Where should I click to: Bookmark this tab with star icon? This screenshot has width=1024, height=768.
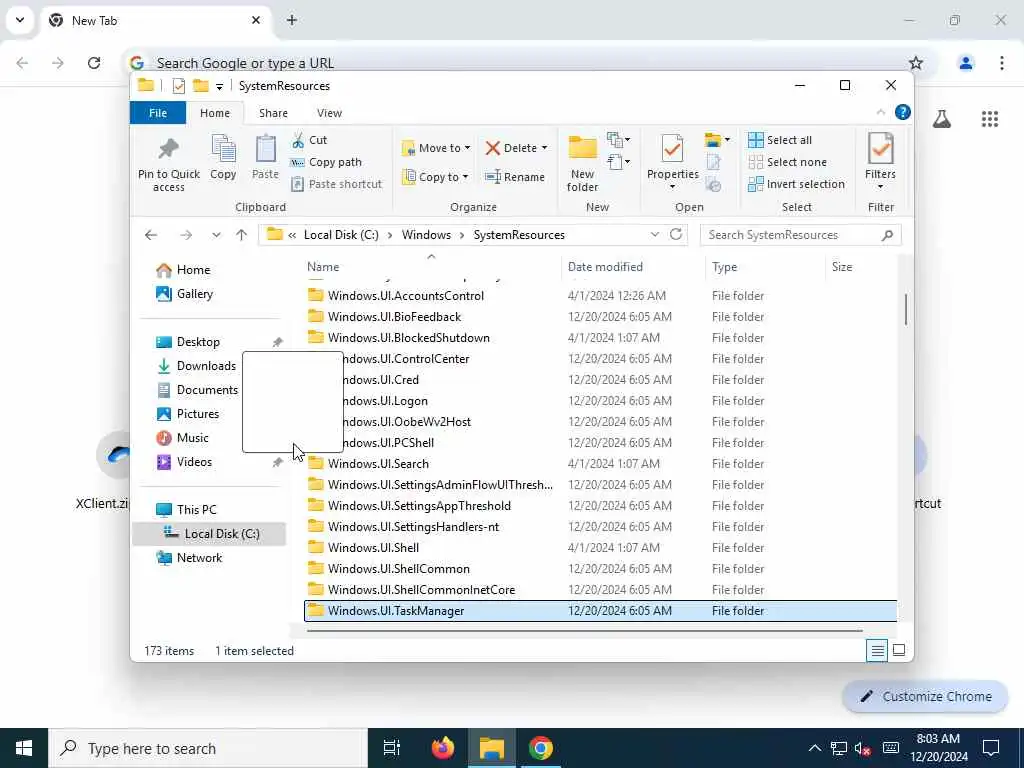(916, 63)
